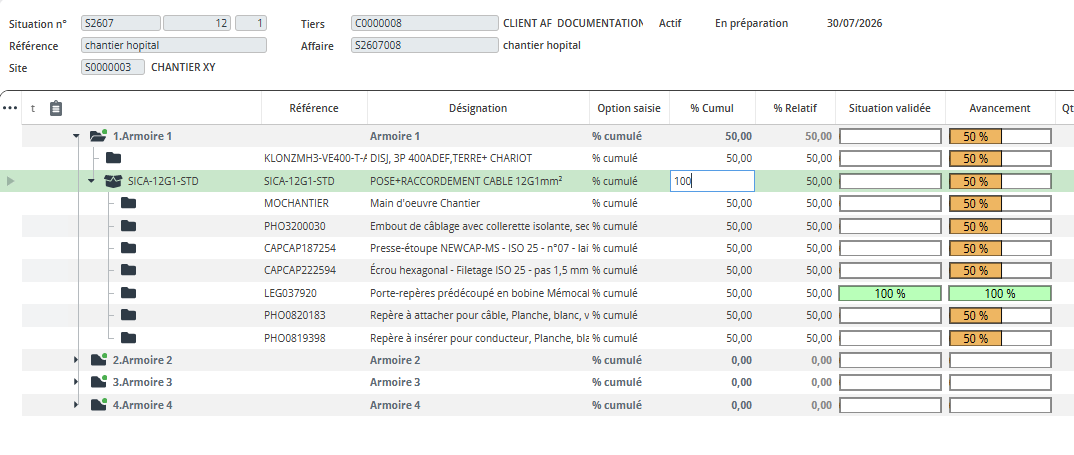Click the open folder icon of 1.Armoire 1

tap(98, 136)
